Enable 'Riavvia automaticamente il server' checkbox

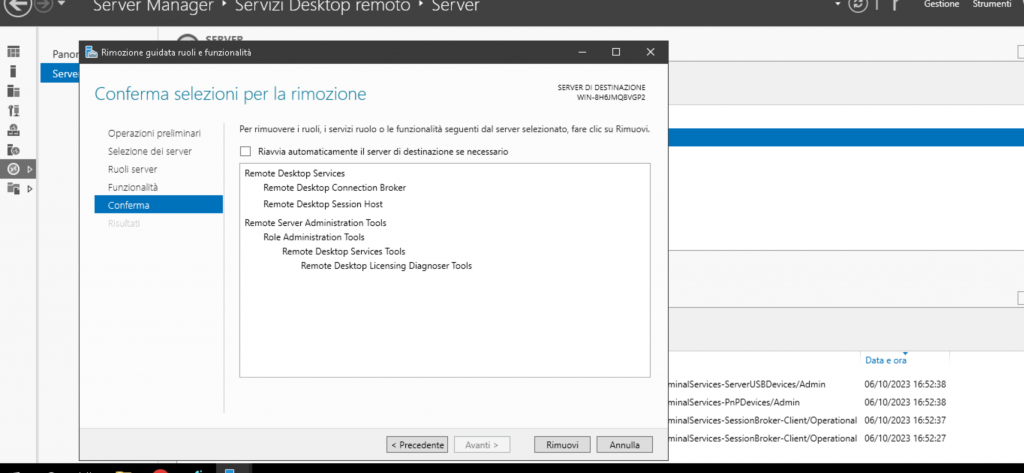pos(246,152)
